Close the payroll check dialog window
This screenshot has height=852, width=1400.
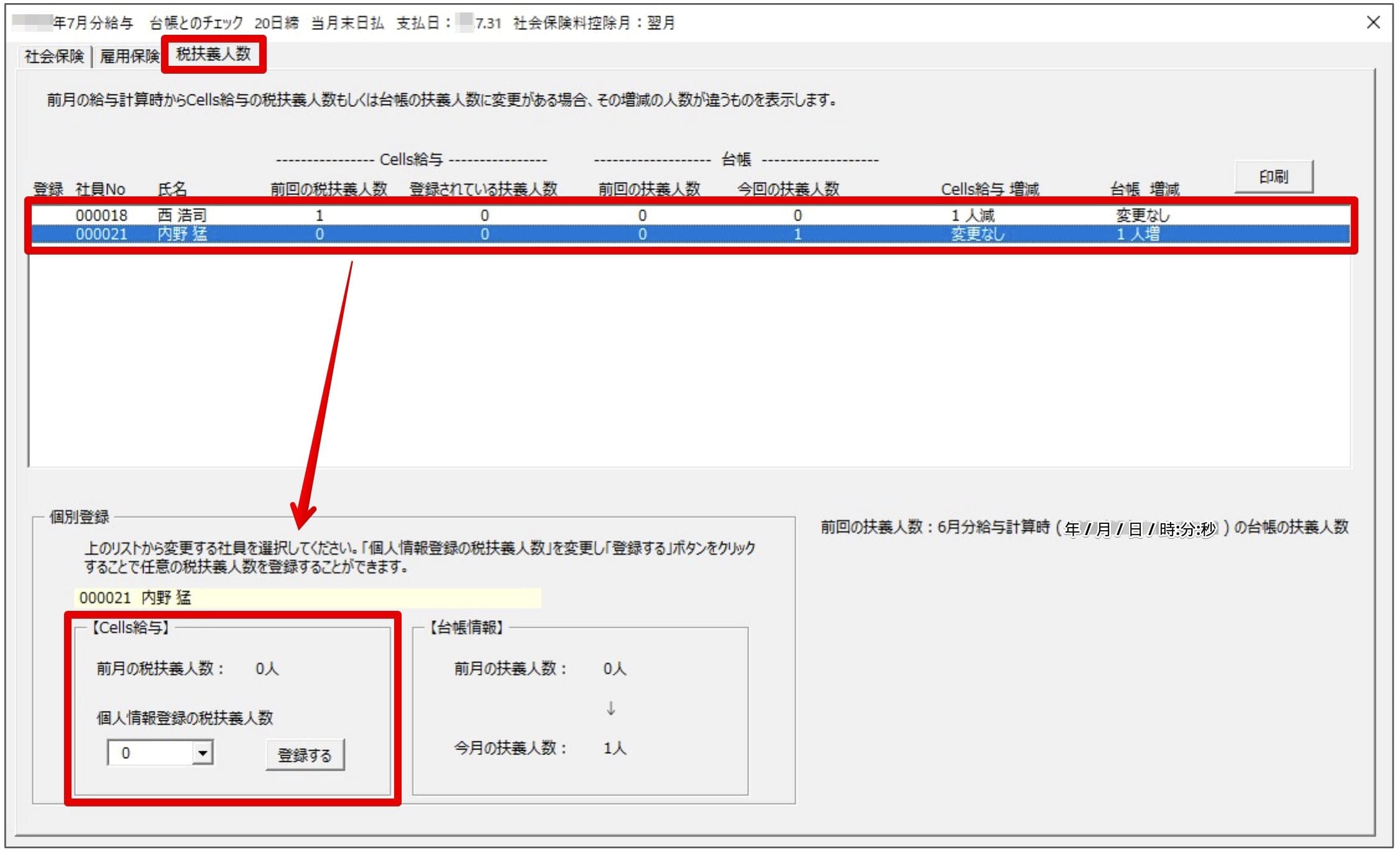click(1373, 22)
